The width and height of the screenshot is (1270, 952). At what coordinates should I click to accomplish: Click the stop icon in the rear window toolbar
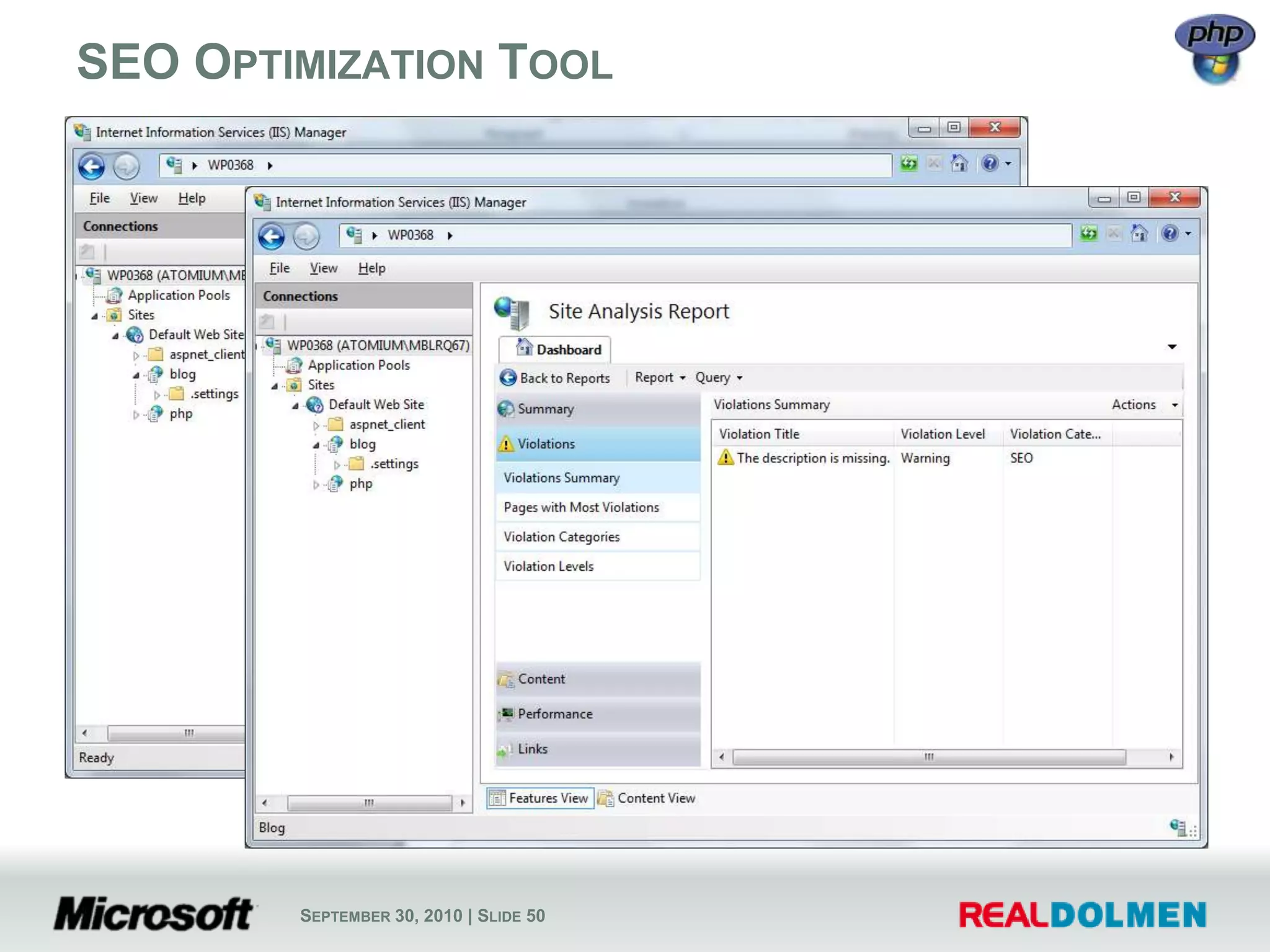(934, 163)
